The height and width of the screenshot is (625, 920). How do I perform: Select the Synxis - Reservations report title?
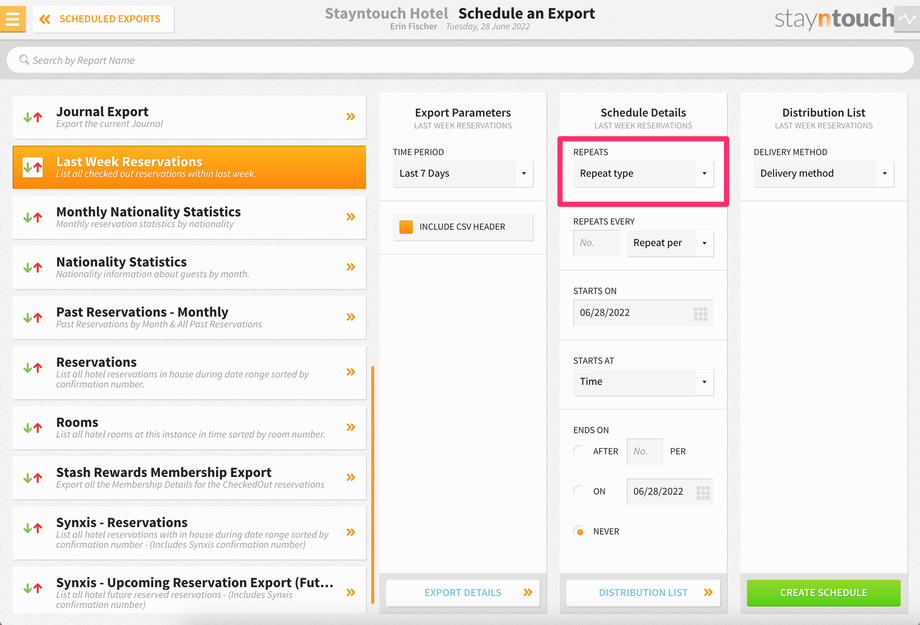point(121,522)
